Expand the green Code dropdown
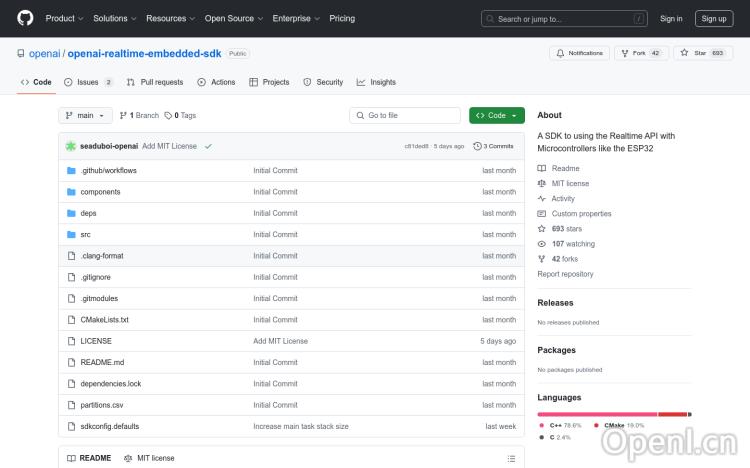The image size is (750, 468). pos(496,116)
